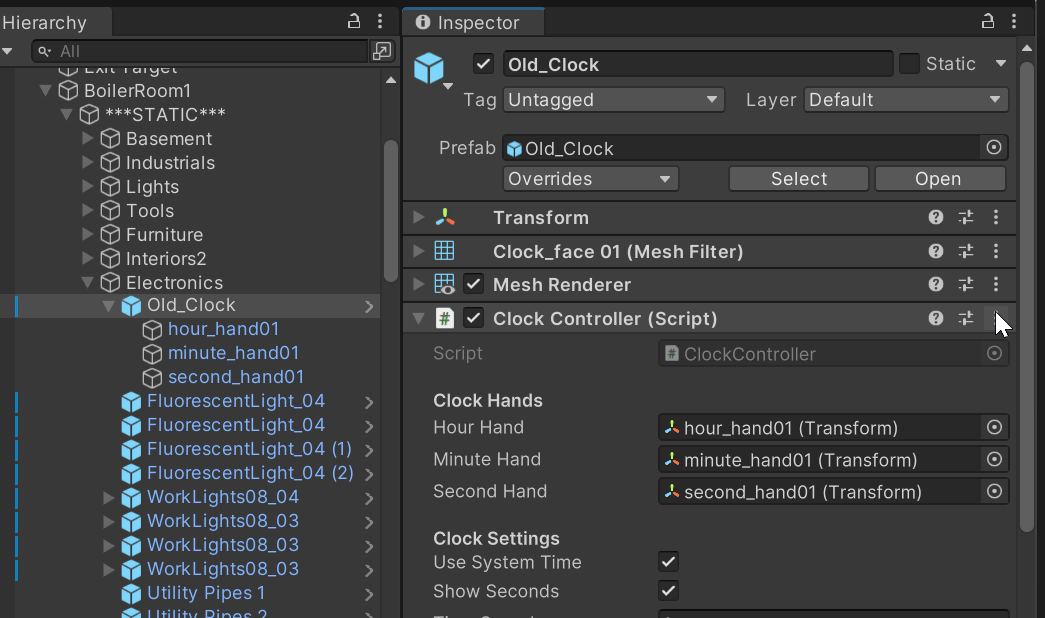Expand the Mesh Renderer component
The image size is (1045, 618).
coord(419,285)
